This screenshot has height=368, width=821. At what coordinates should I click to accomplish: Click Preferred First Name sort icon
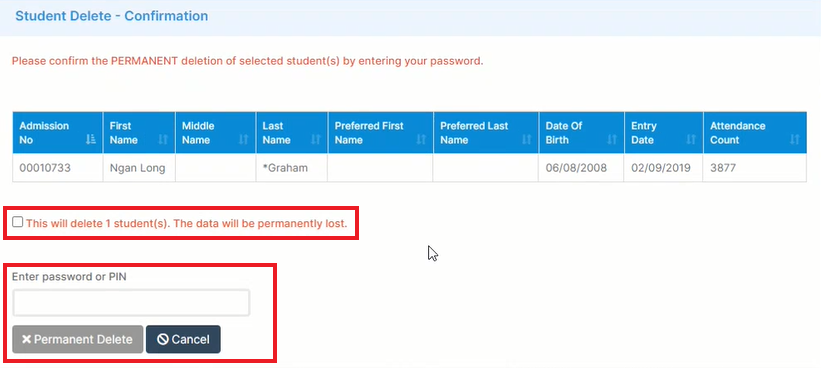421,140
